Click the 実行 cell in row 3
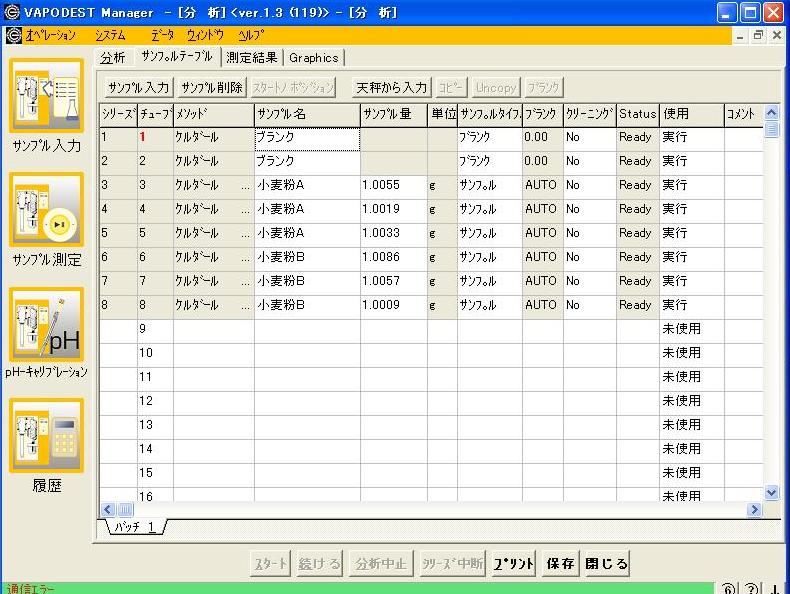790x594 pixels. [692, 185]
